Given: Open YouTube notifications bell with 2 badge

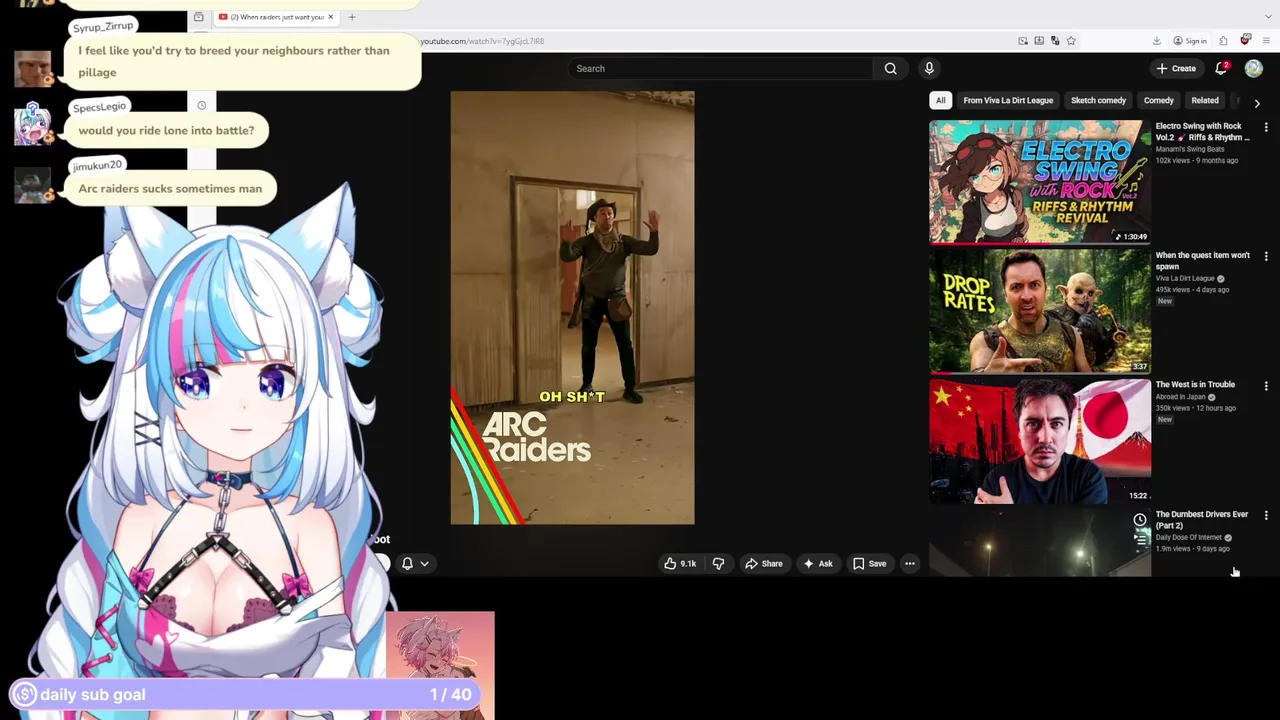Looking at the screenshot, I should click(x=1221, y=68).
